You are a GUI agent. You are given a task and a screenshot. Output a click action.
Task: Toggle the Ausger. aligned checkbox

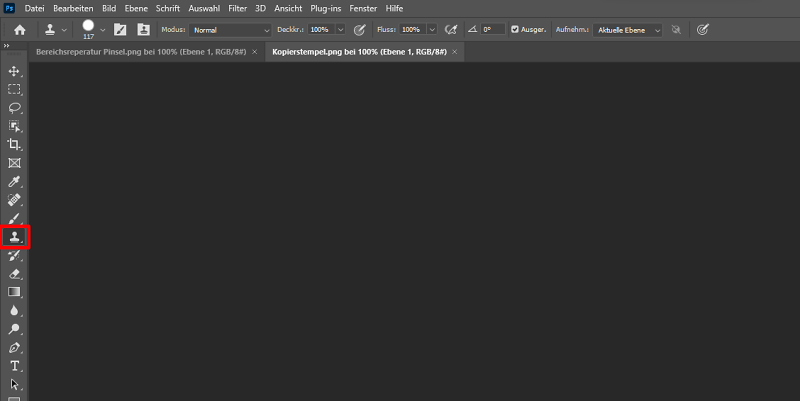coord(515,30)
